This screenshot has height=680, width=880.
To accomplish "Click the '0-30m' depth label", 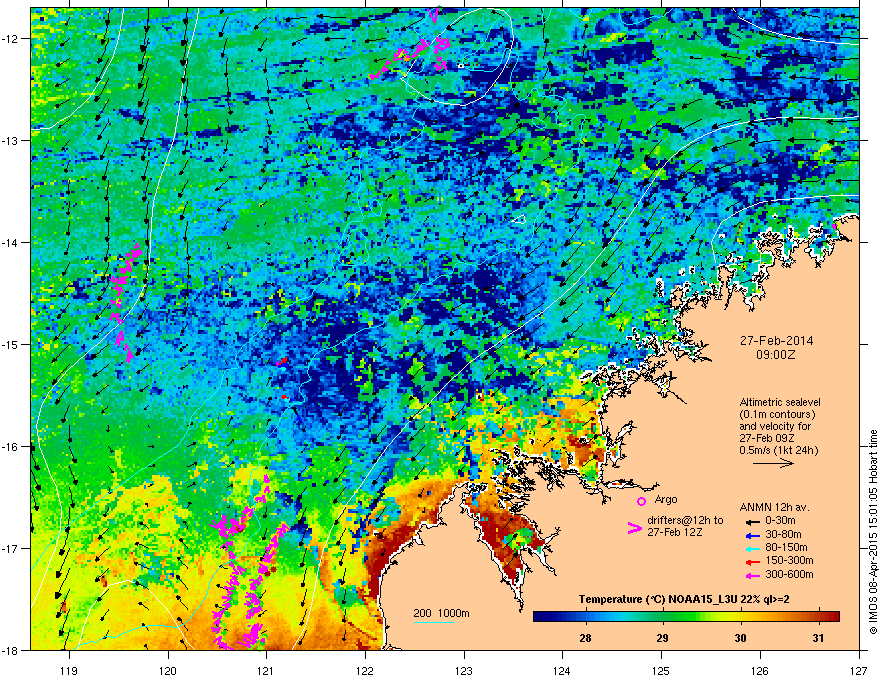I will 780,521.
